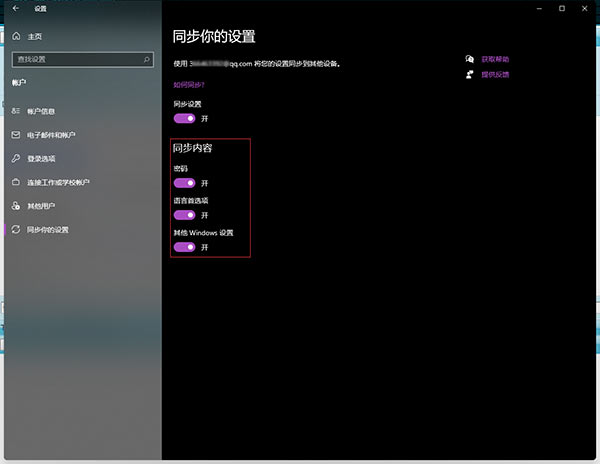Open the 获取帮助 link
Screen dimensions: 600x464
495,59
